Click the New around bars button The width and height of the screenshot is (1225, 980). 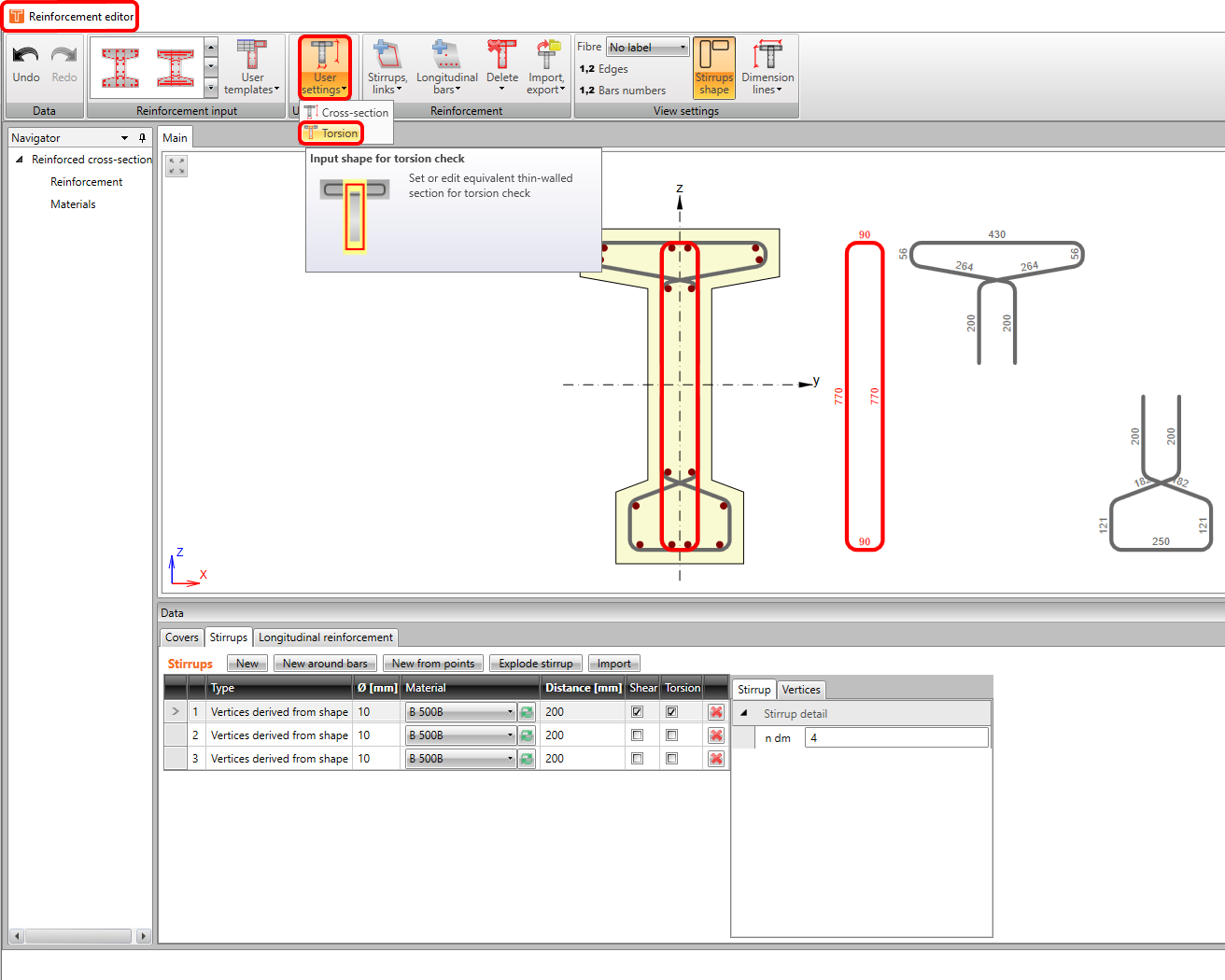pyautogui.click(x=325, y=664)
